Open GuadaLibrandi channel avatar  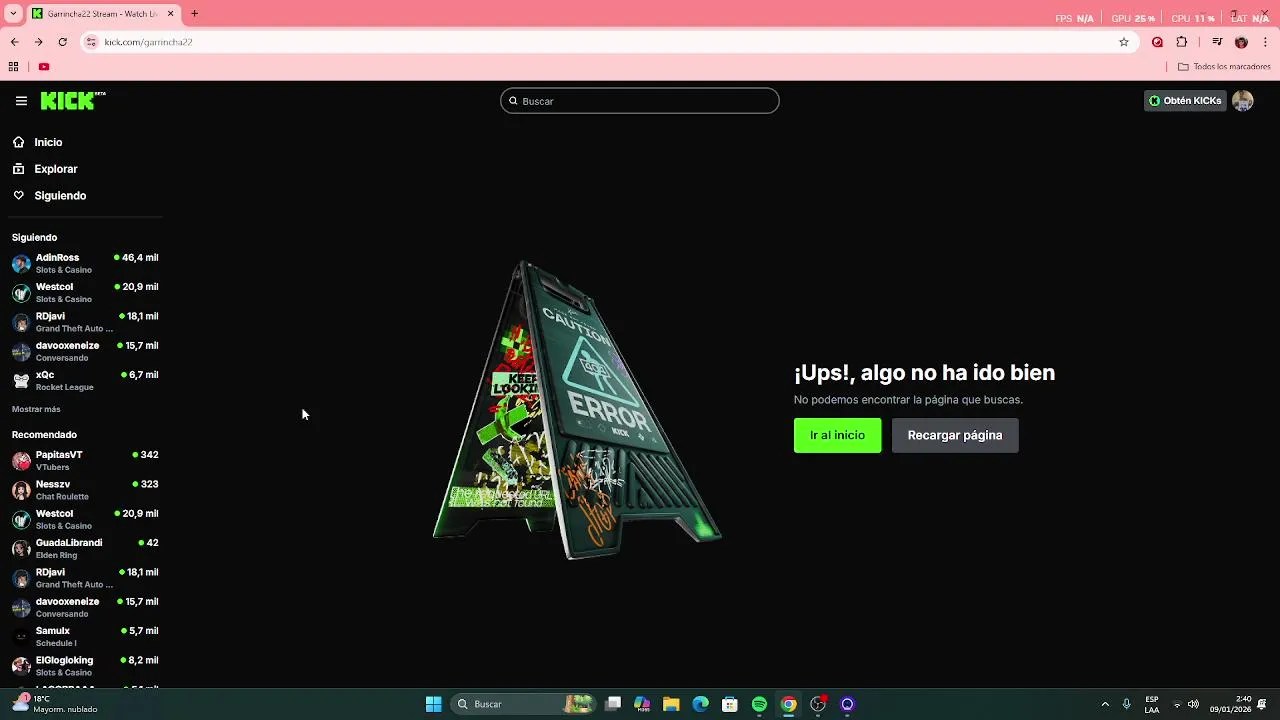(x=21, y=549)
